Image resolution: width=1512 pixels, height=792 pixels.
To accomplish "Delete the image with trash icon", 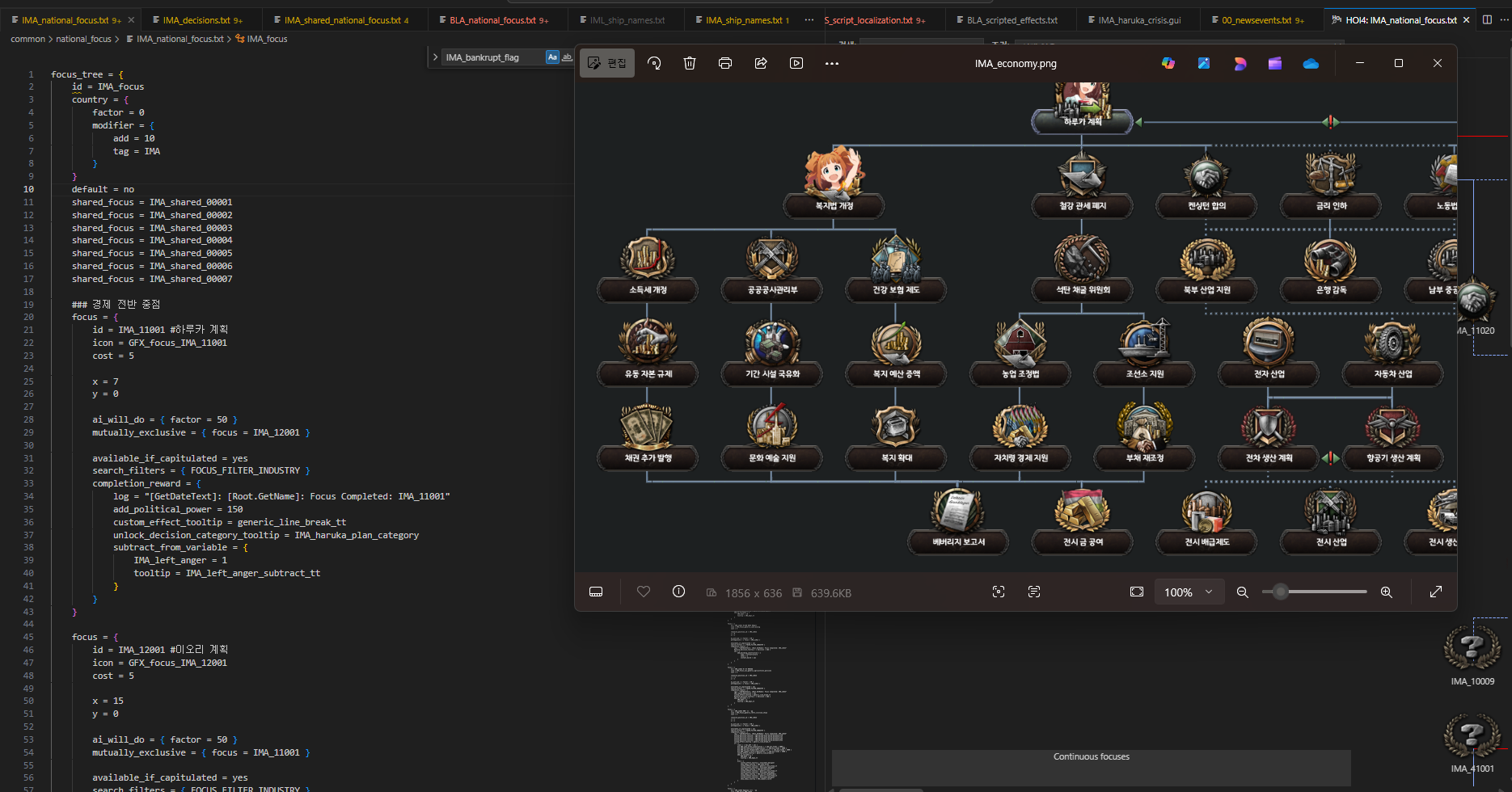I will click(x=690, y=63).
